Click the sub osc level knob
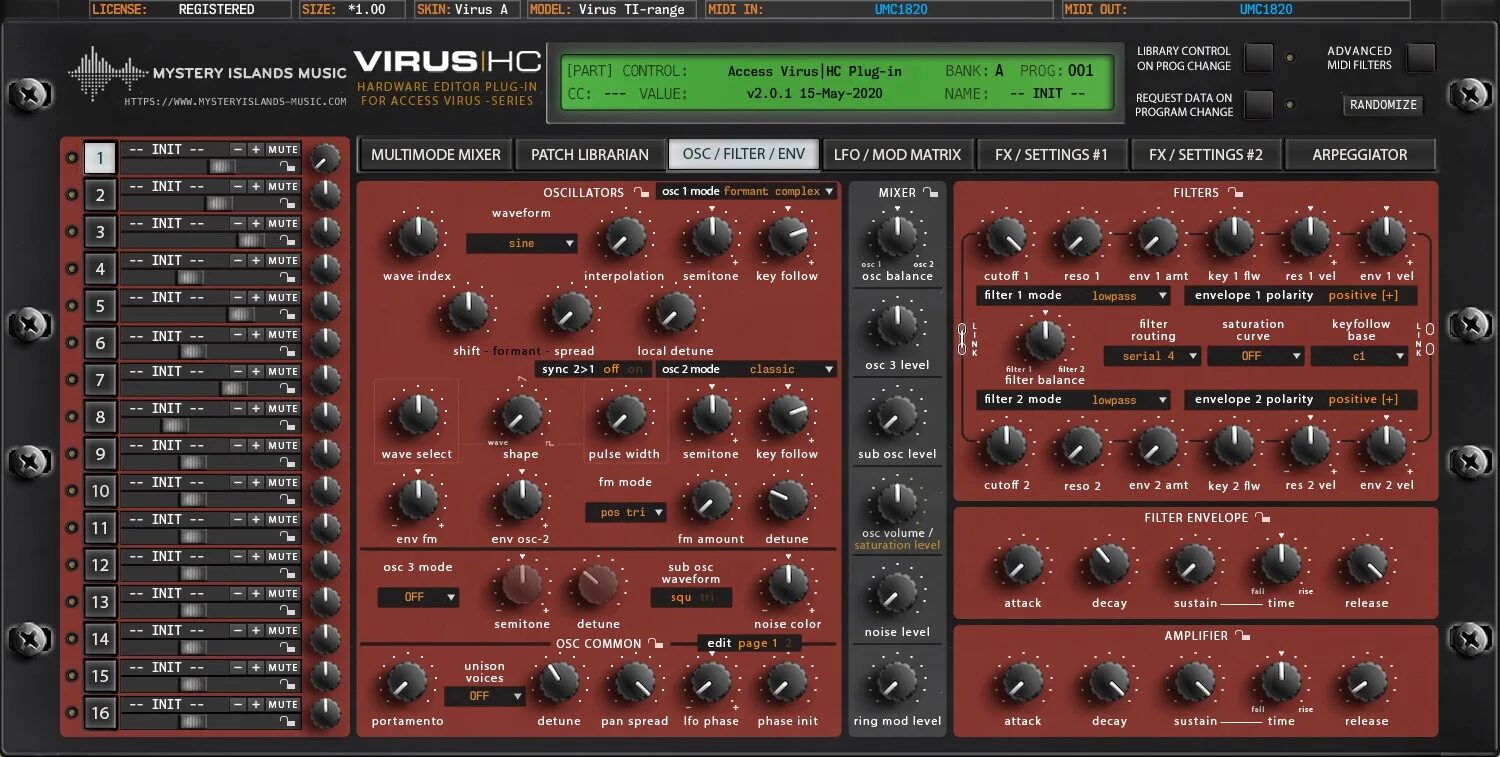Image resolution: width=1500 pixels, height=757 pixels. coord(897,415)
